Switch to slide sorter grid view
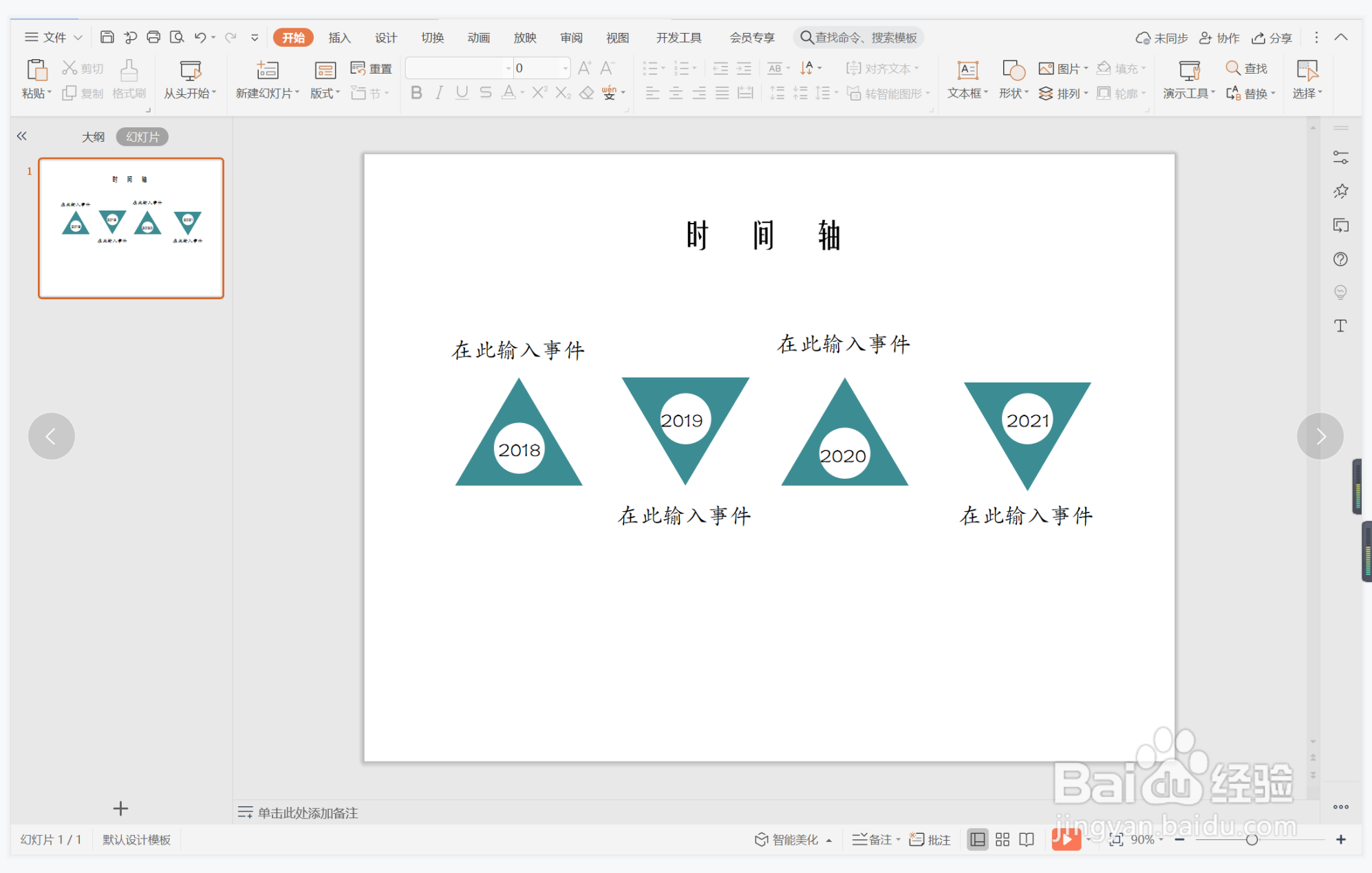This screenshot has width=1372, height=873. (1003, 839)
